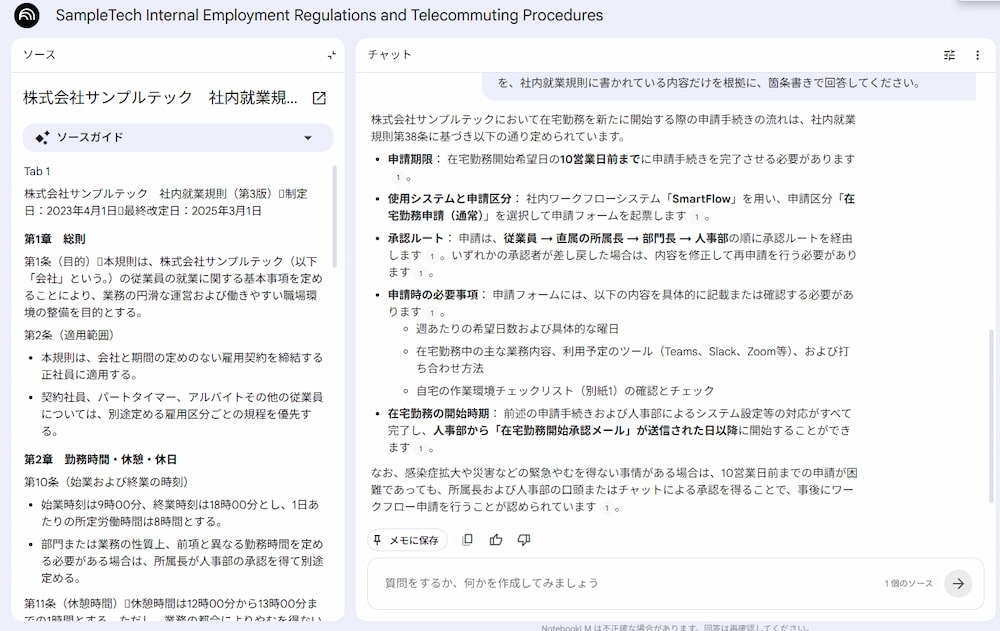
Task: Click the bullet 始業時刻は9時00分 in source
Action: [180, 513]
